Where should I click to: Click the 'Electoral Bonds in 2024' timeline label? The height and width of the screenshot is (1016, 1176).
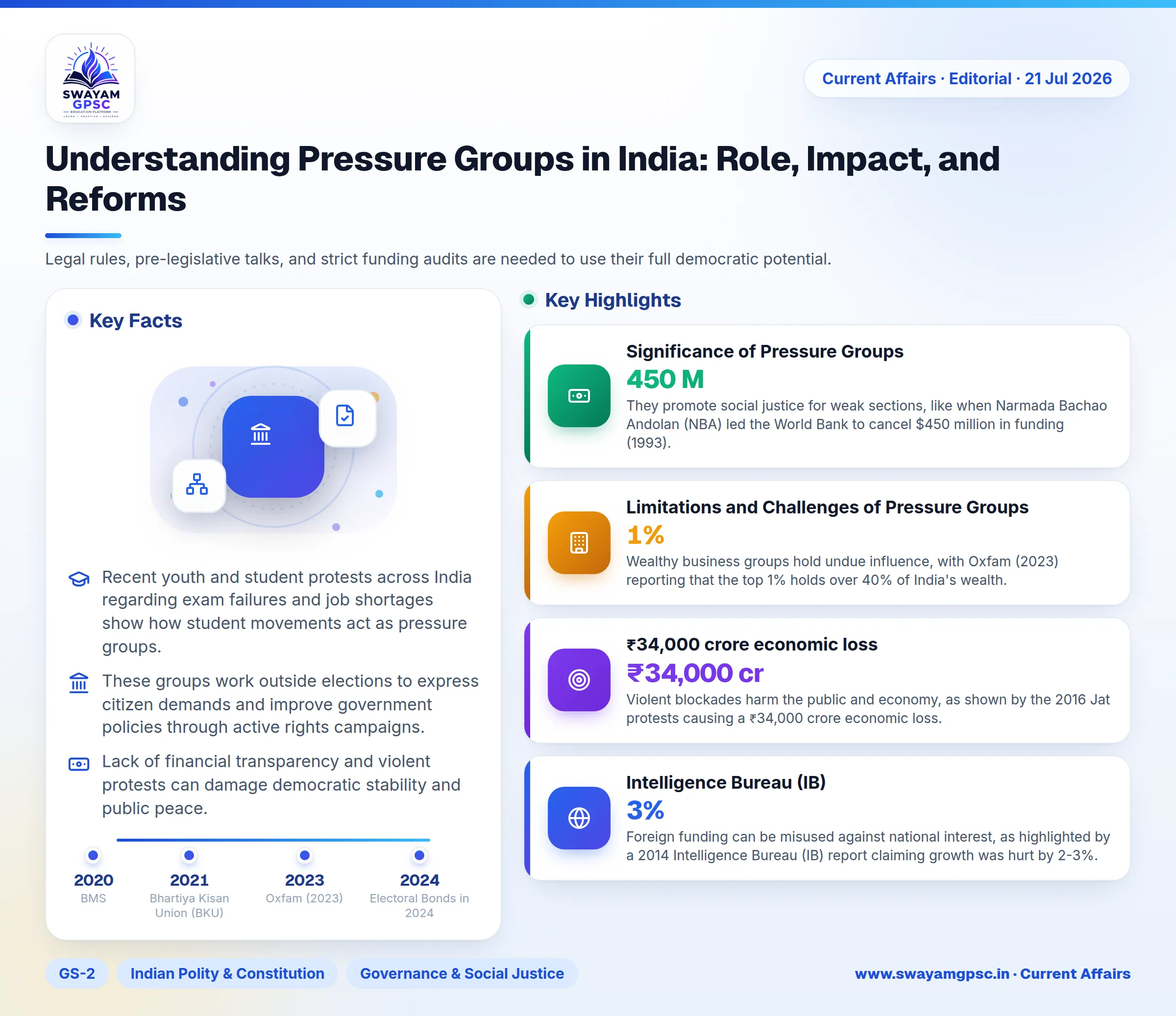click(419, 905)
